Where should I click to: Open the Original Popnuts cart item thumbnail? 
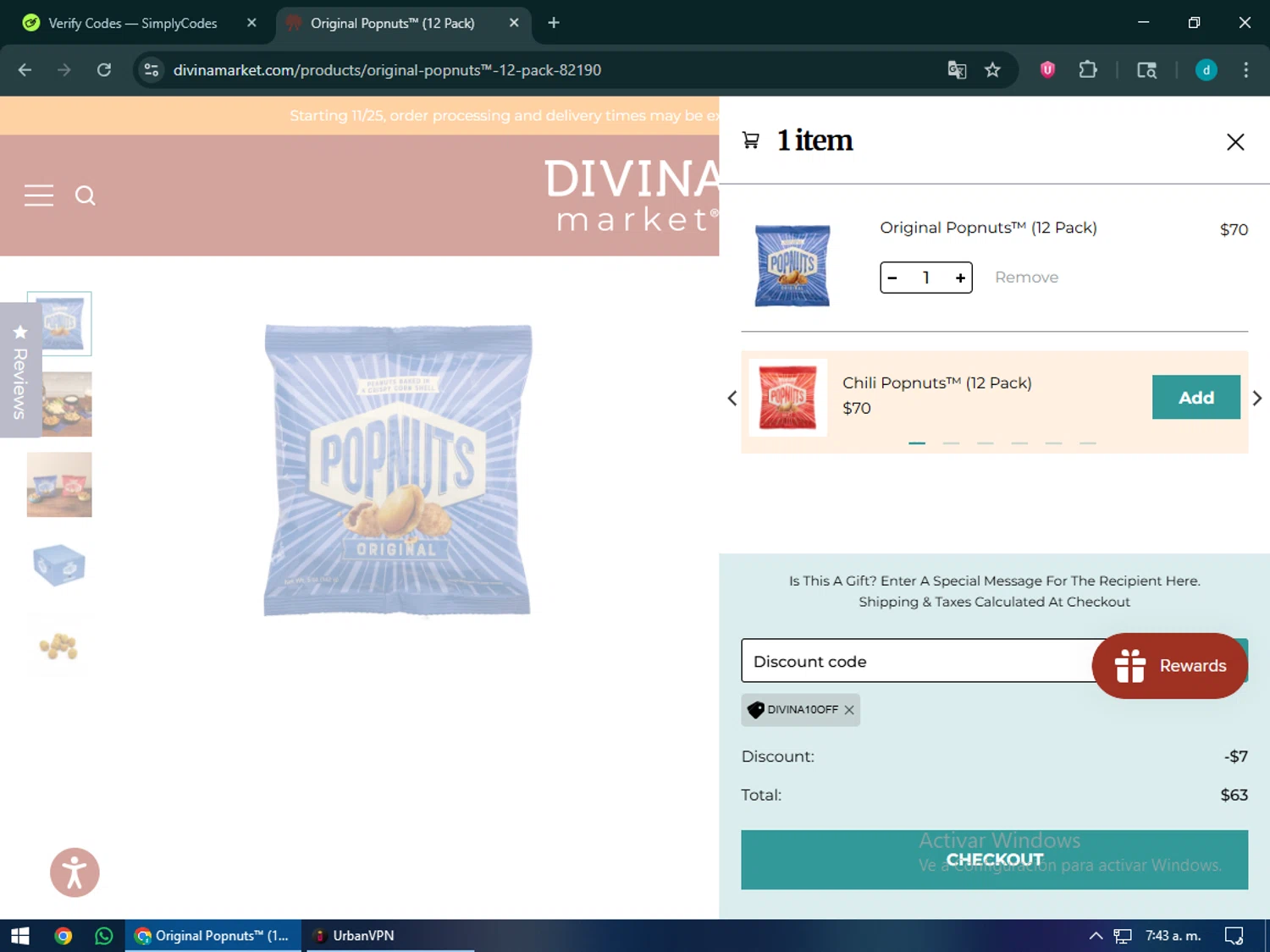pos(792,266)
